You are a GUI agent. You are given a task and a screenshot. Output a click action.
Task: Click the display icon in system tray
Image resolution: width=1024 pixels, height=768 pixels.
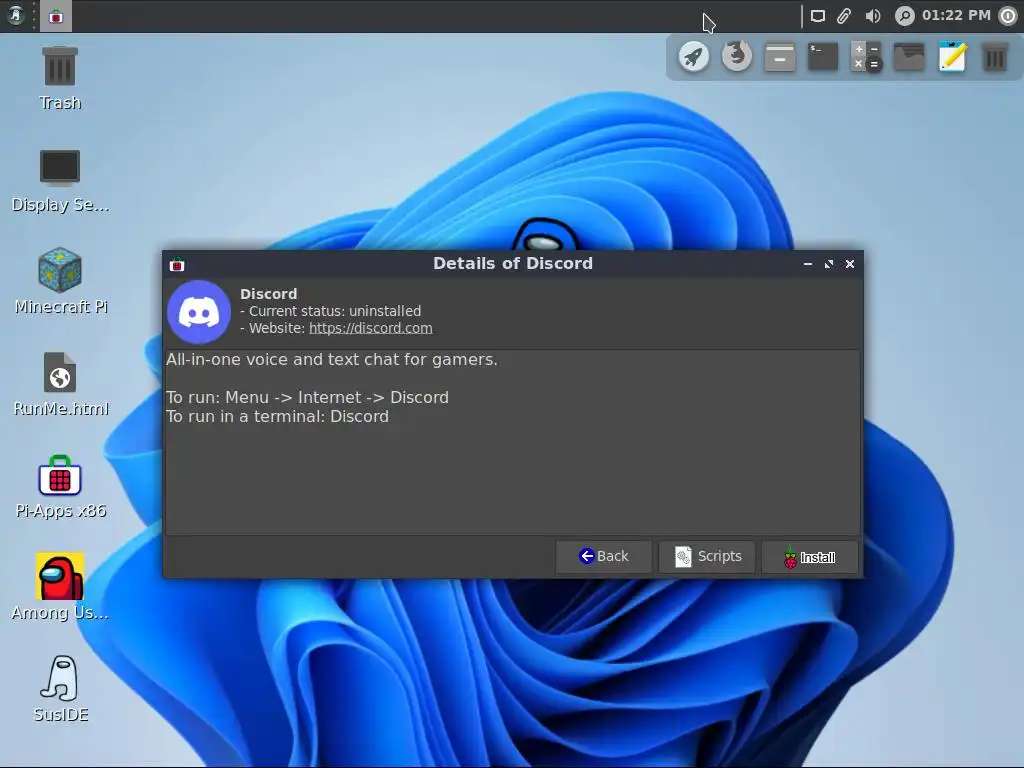(818, 16)
